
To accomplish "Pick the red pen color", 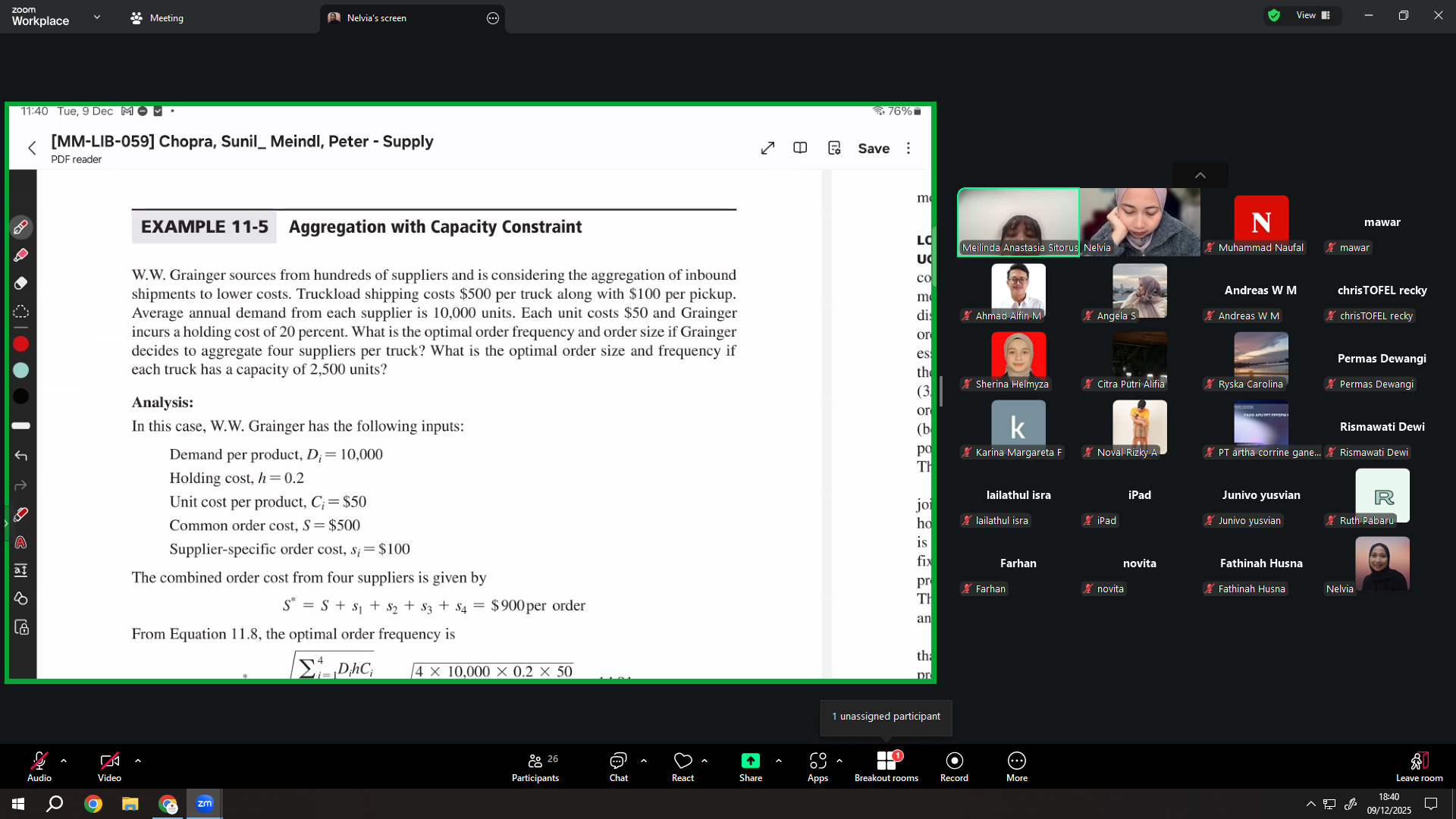I will click(x=20, y=344).
